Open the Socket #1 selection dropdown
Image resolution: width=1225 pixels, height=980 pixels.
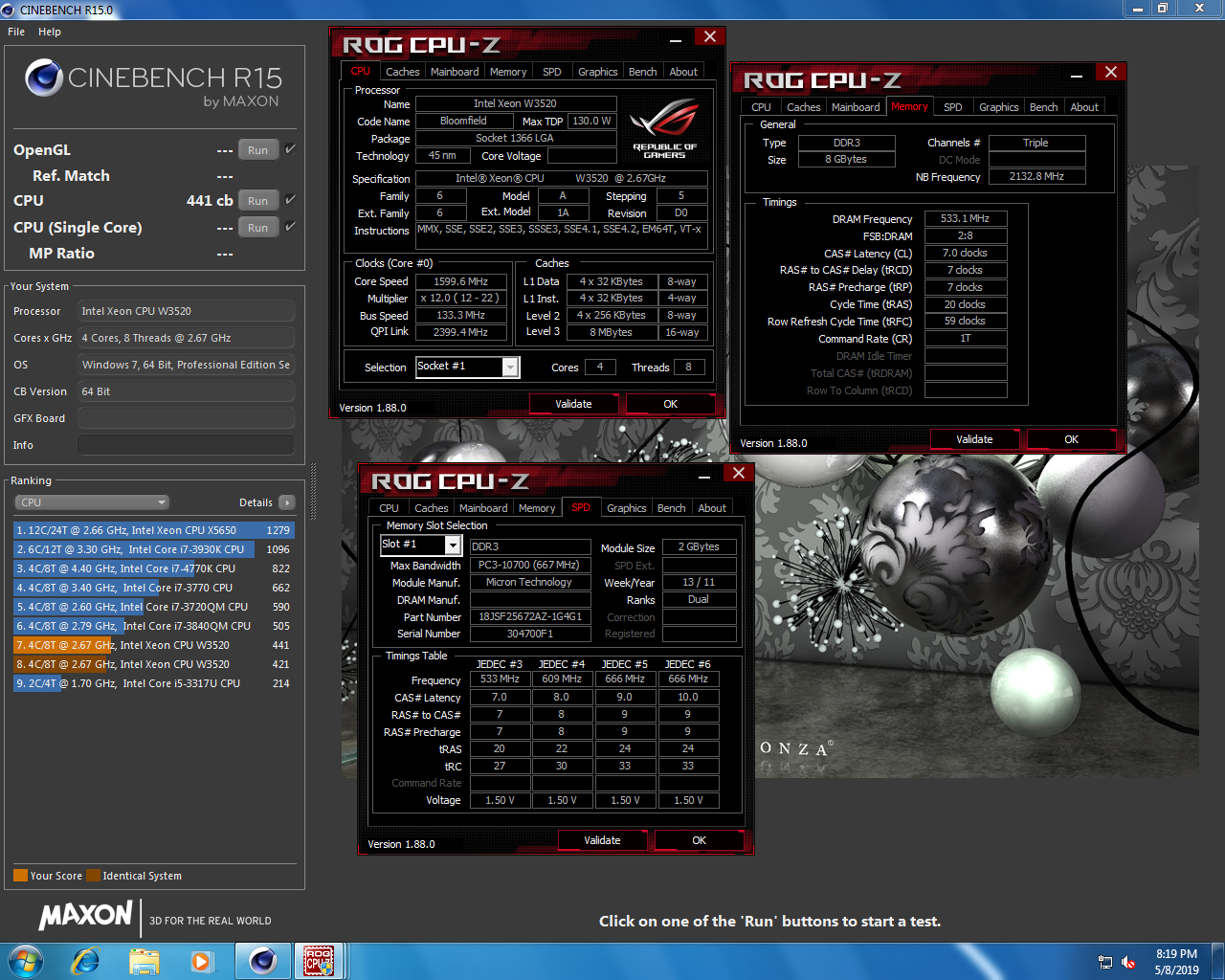pyautogui.click(x=511, y=367)
